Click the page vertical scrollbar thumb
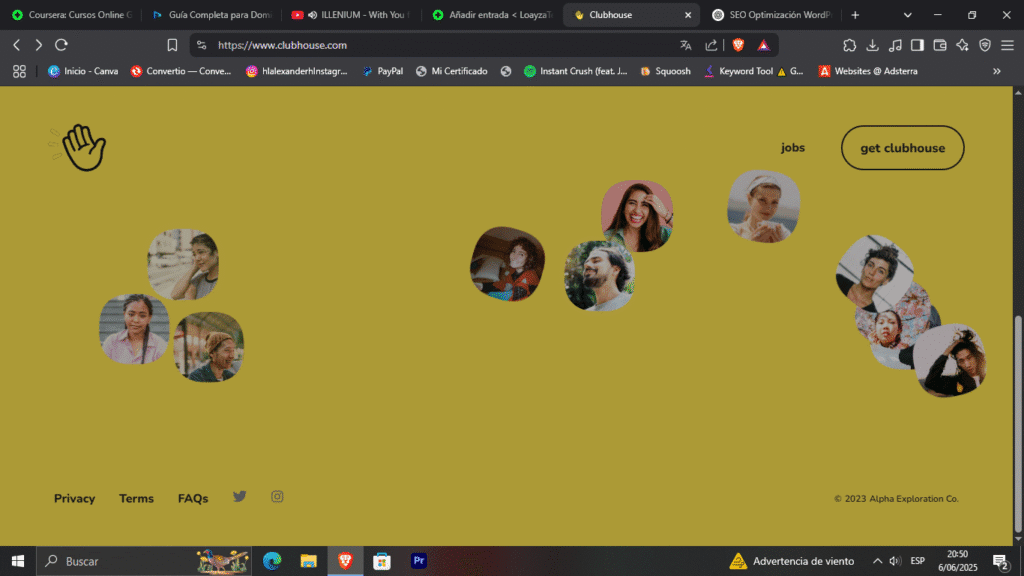The width and height of the screenshot is (1024, 576). (1018, 424)
